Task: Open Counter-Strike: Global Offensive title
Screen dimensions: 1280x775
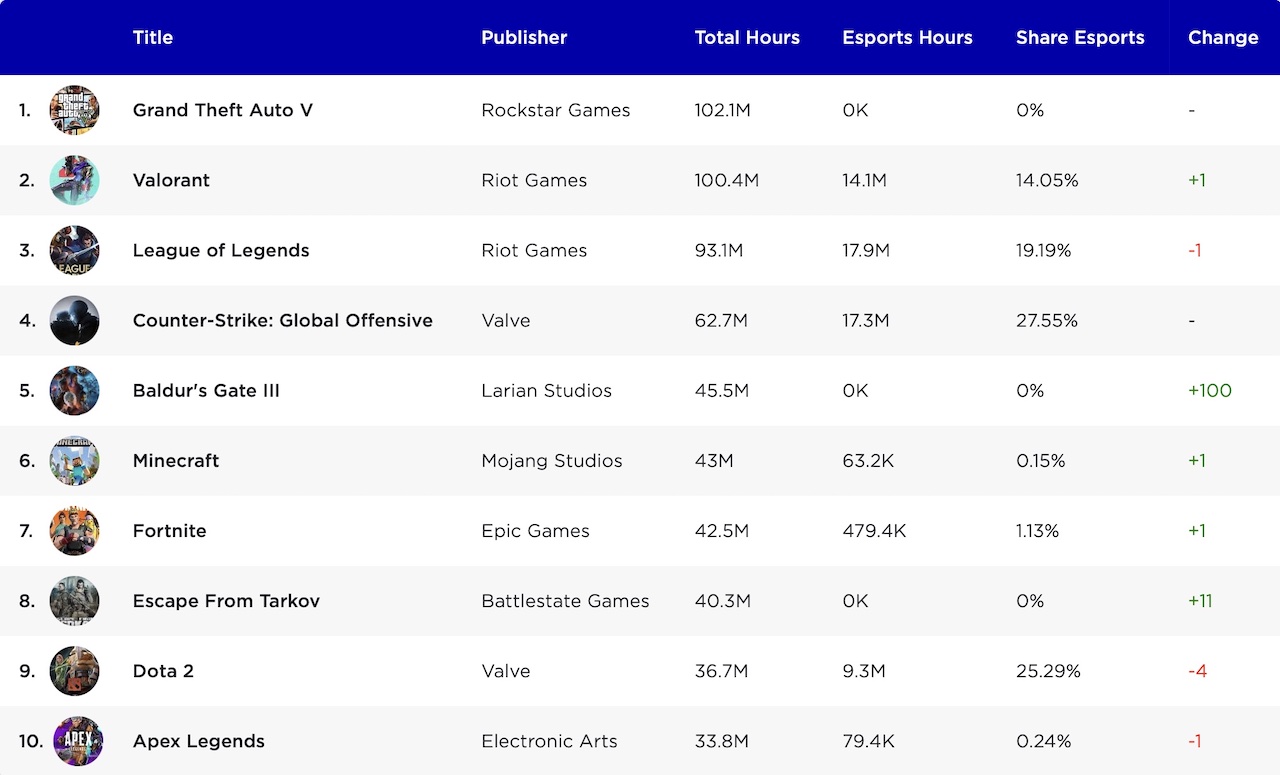Action: point(283,320)
